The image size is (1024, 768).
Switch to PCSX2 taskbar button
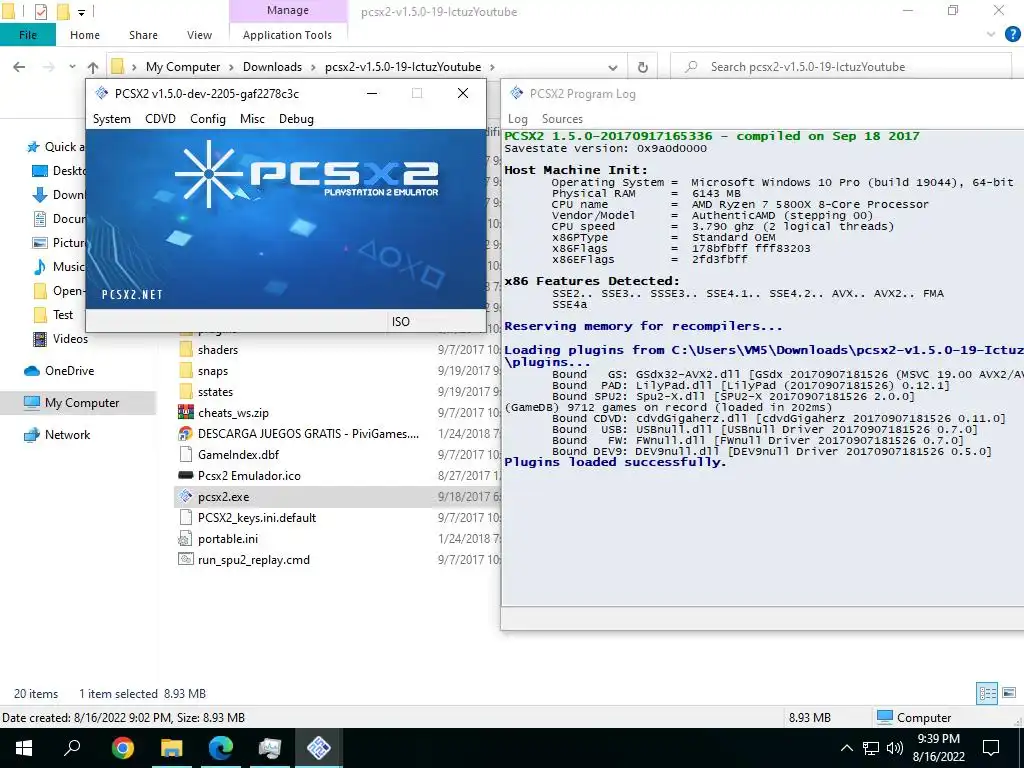pyautogui.click(x=319, y=748)
